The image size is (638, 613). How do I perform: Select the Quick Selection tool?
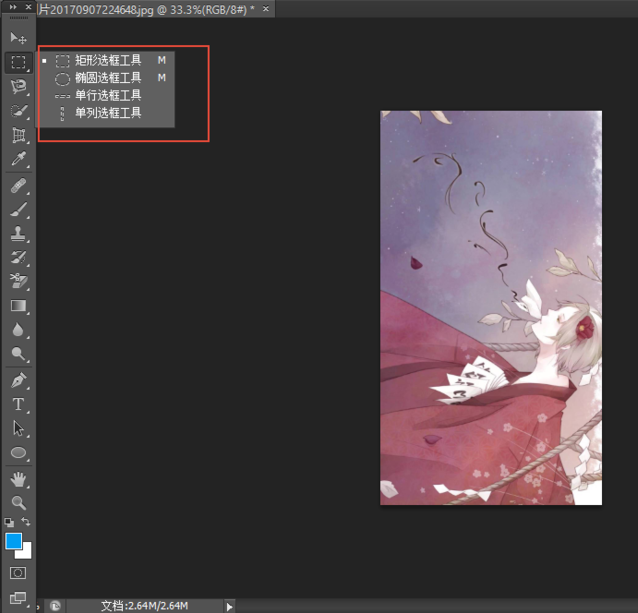pyautogui.click(x=18, y=111)
